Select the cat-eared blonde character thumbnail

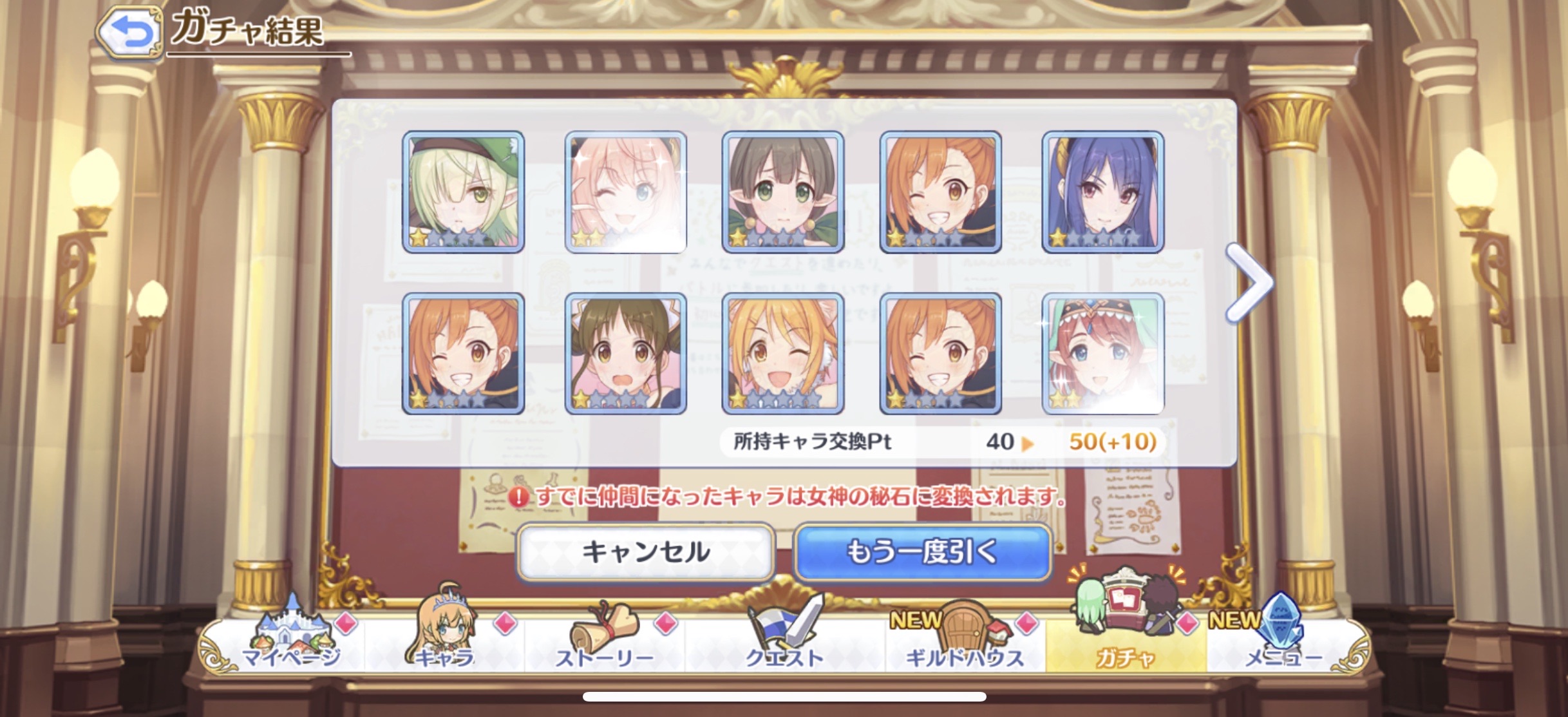click(x=783, y=354)
